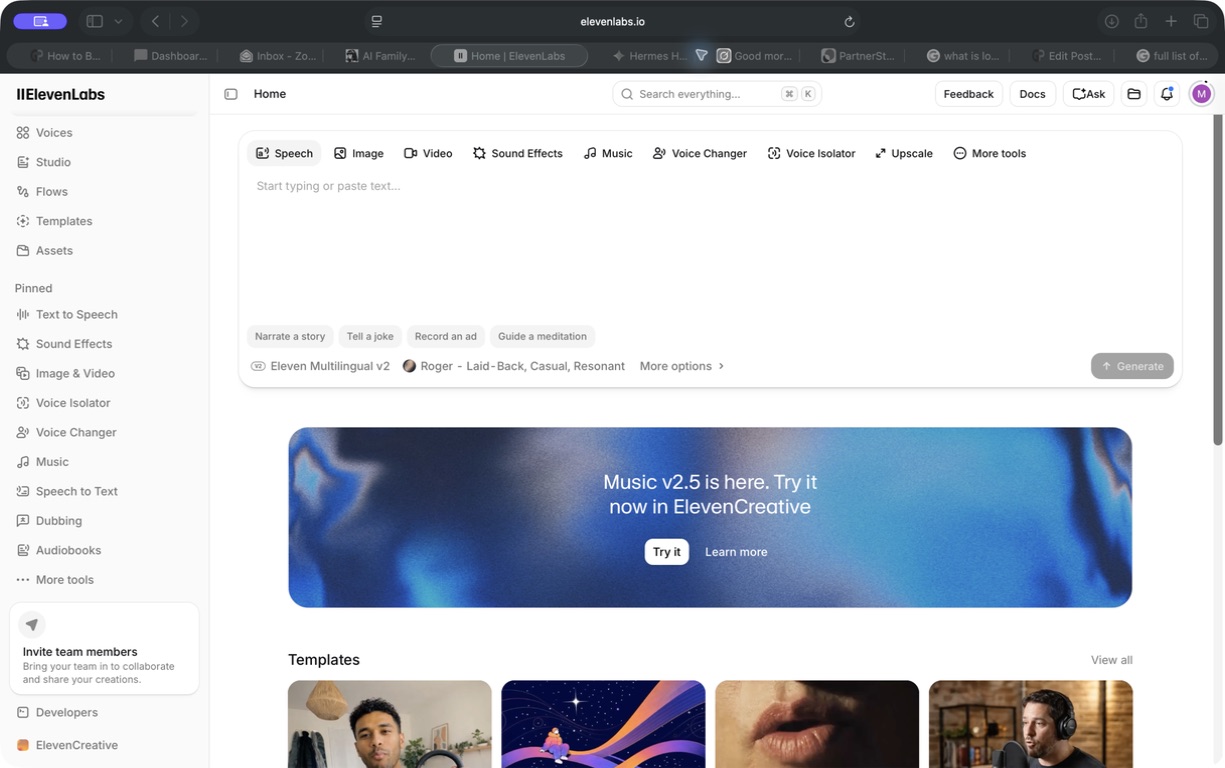Open the notifications bell
Image resolution: width=1225 pixels, height=768 pixels.
1167,94
